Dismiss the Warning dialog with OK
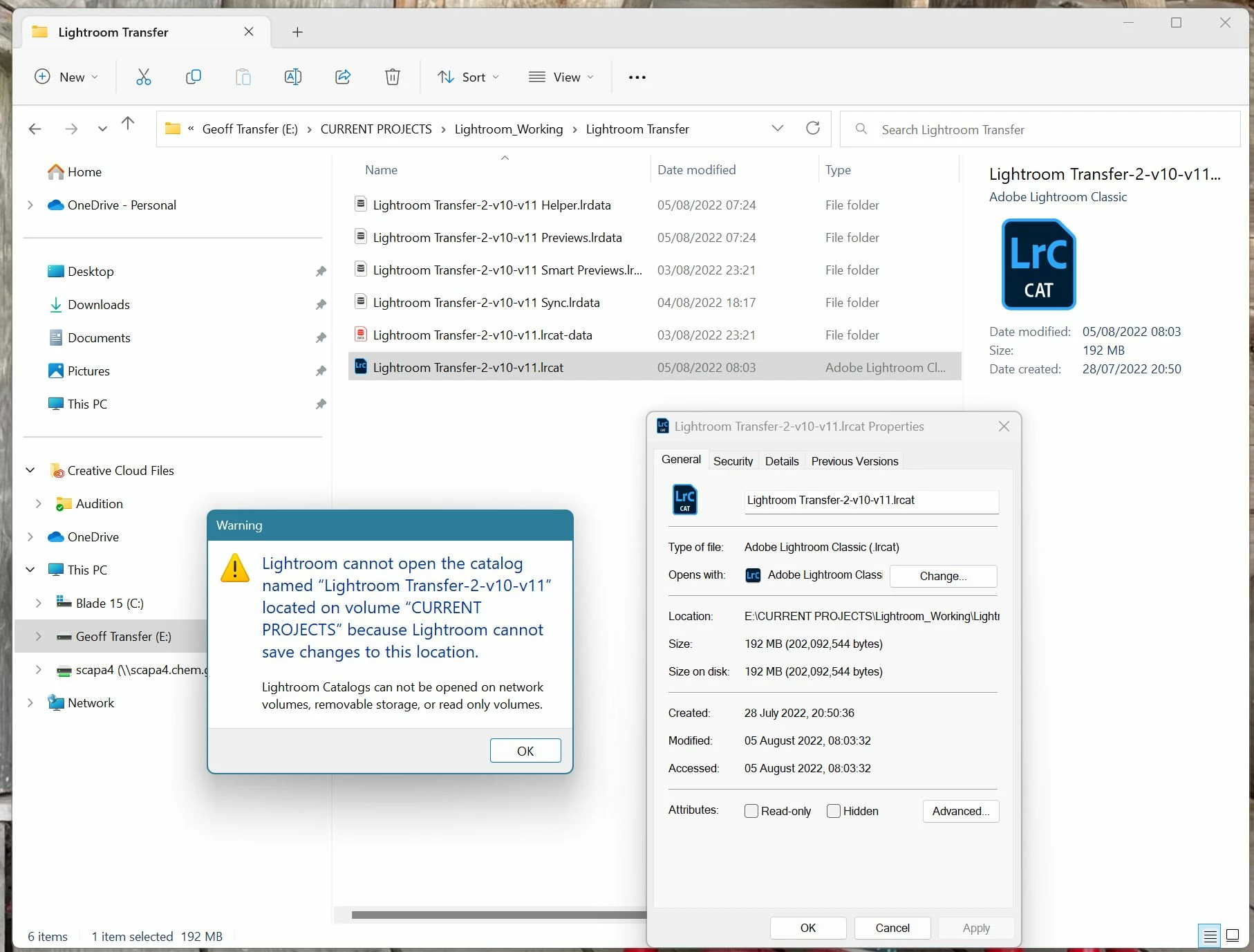The image size is (1254, 952). 525,751
